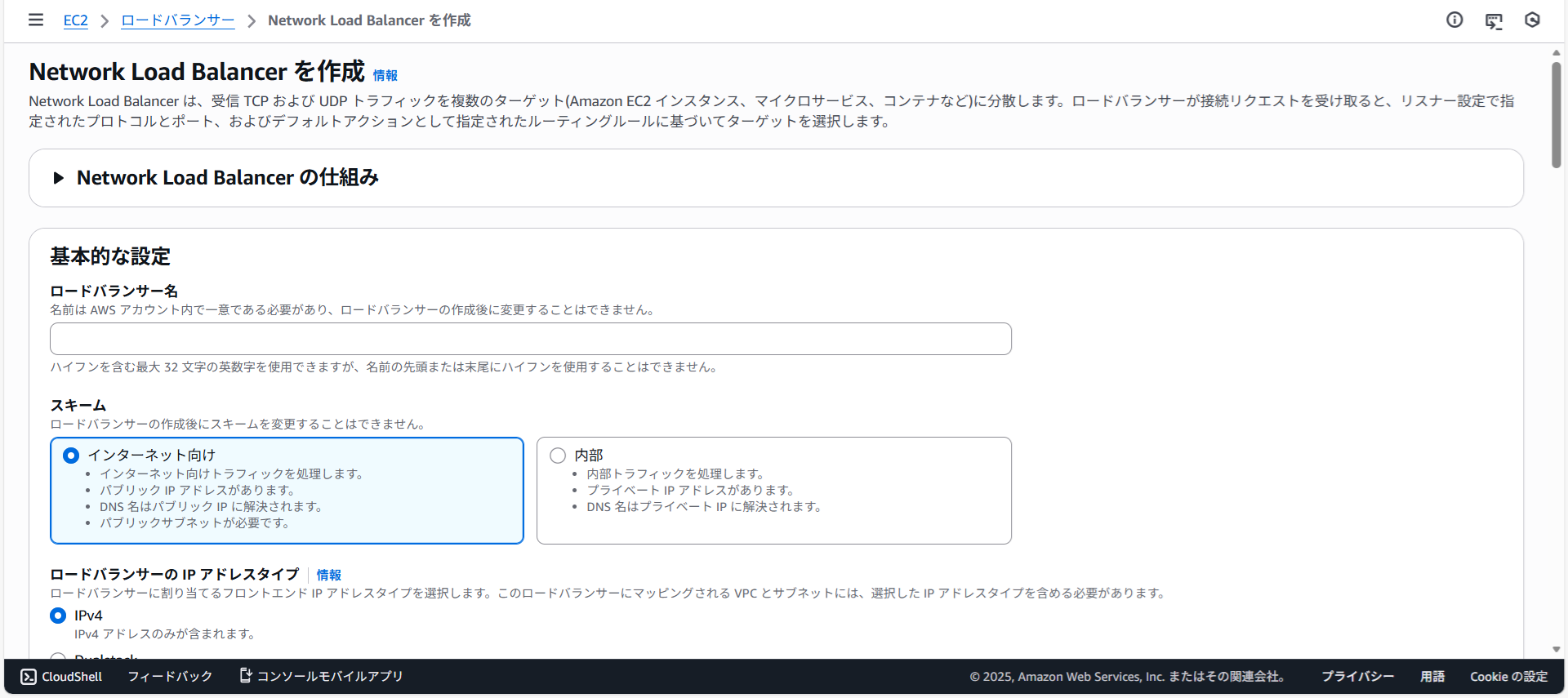Open 情報 link next to page title

click(385, 75)
